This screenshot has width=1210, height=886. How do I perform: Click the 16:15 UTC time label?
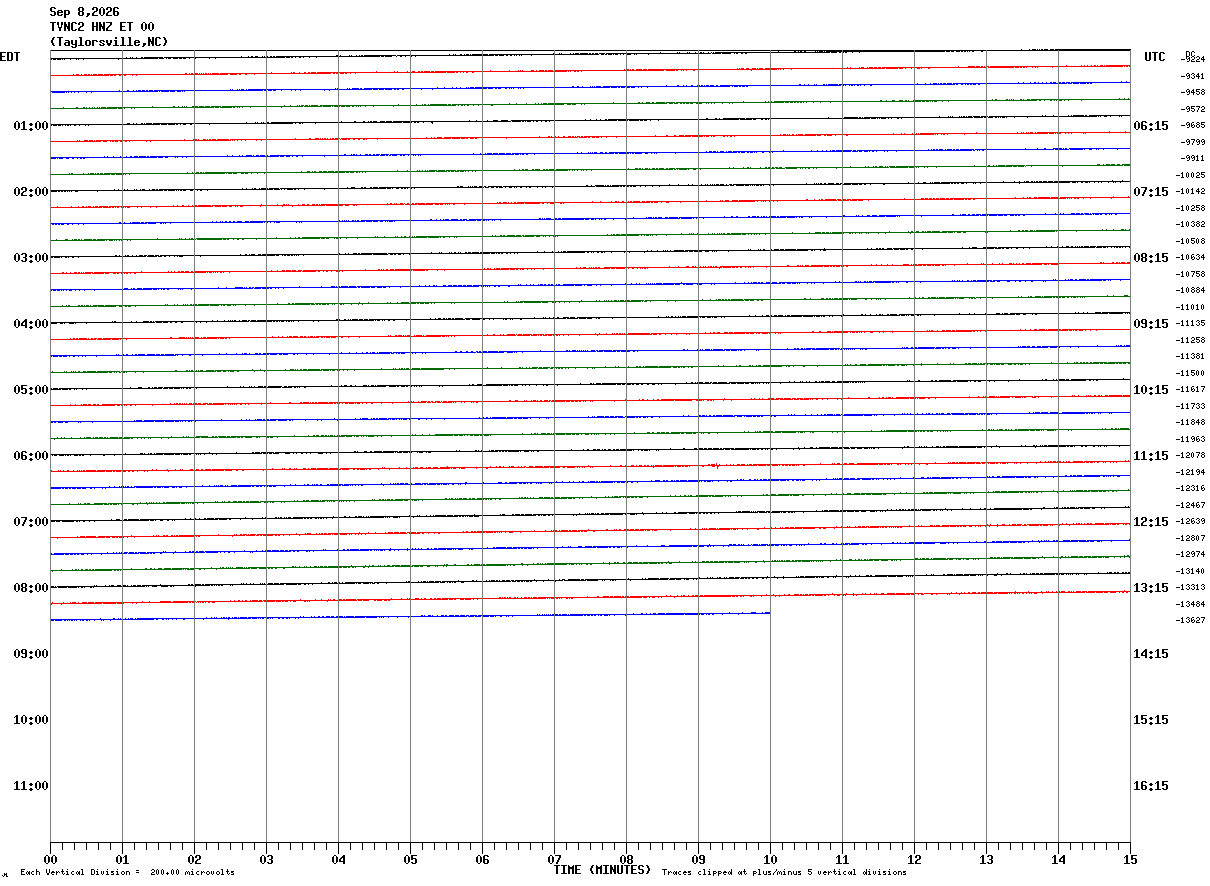point(1151,786)
